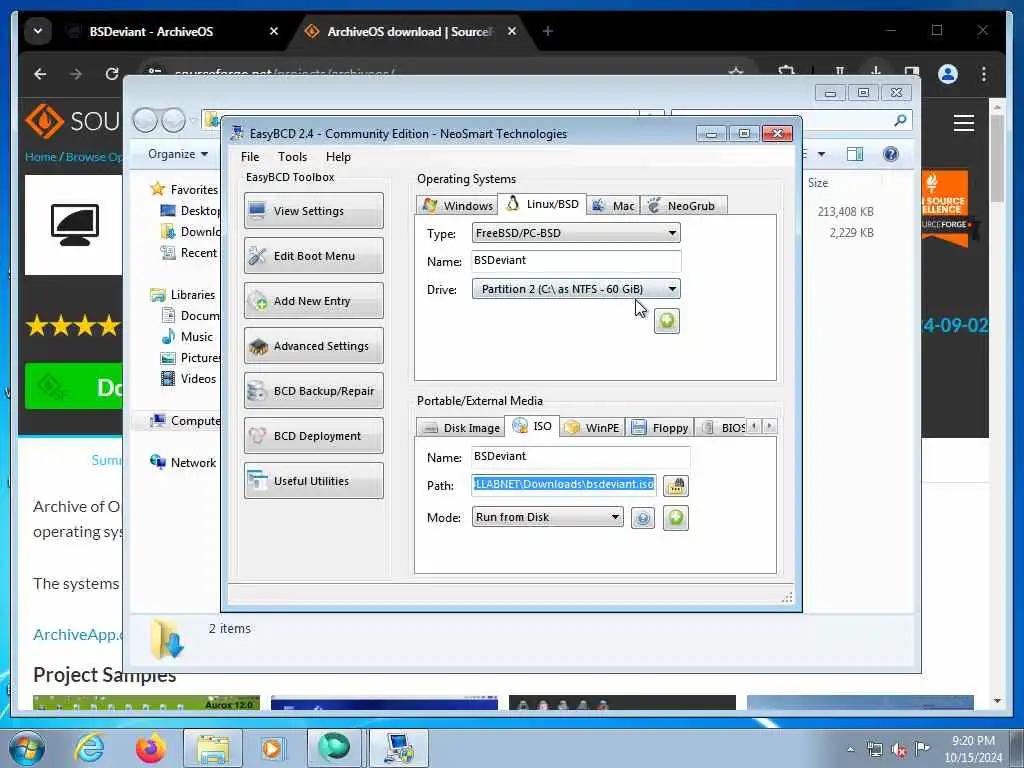Image resolution: width=1024 pixels, height=768 pixels.
Task: Click the blue help icon beside Mode
Action: pyautogui.click(x=643, y=519)
